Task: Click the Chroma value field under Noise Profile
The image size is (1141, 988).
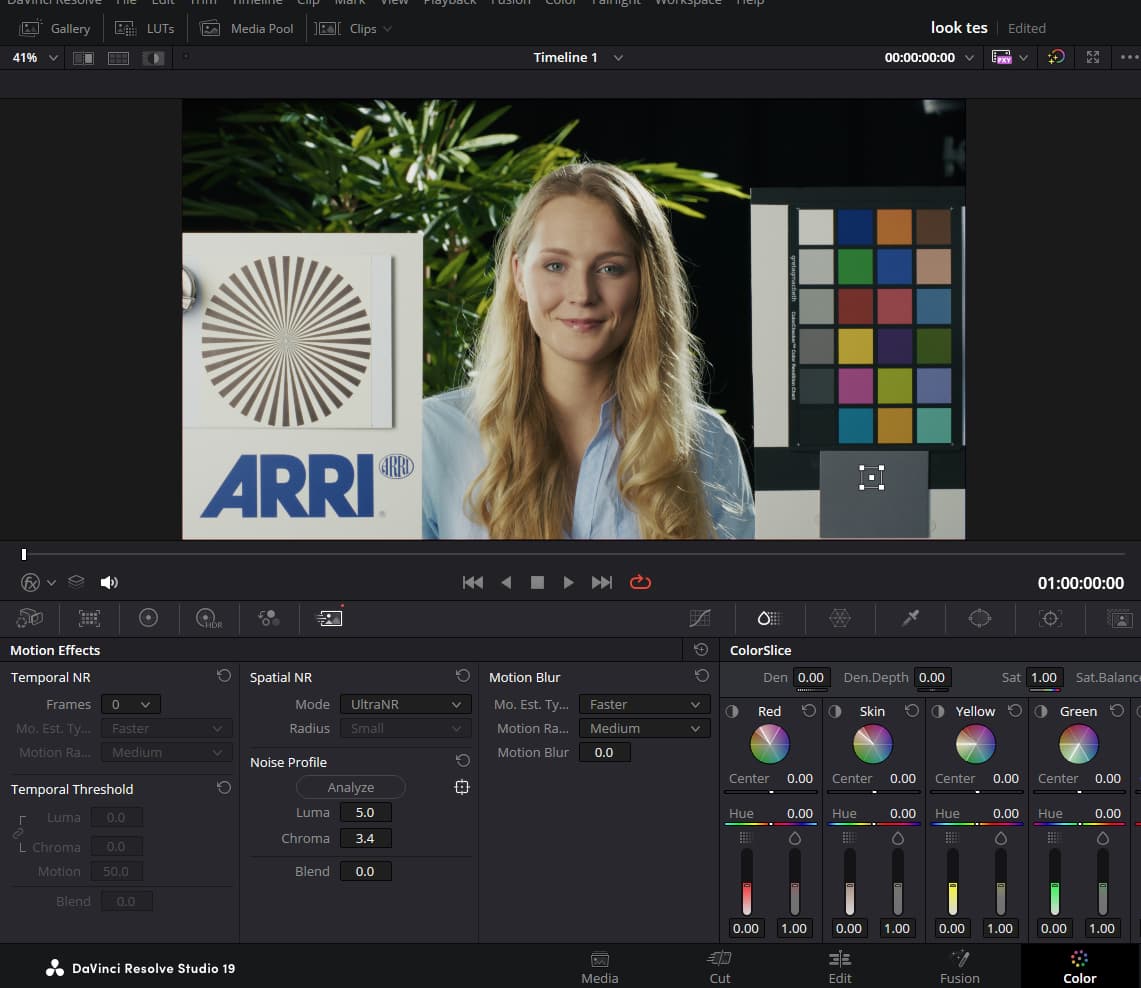Action: [x=365, y=838]
